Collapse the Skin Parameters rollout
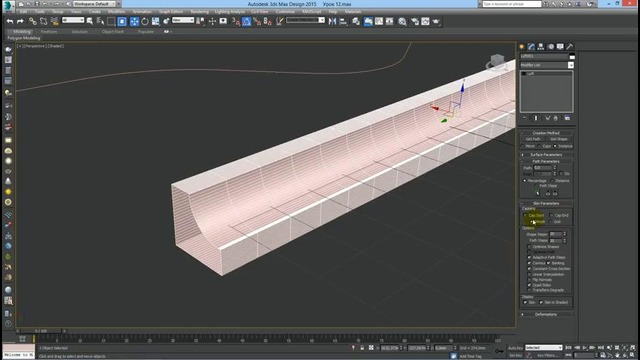The image size is (640, 360). click(546, 203)
